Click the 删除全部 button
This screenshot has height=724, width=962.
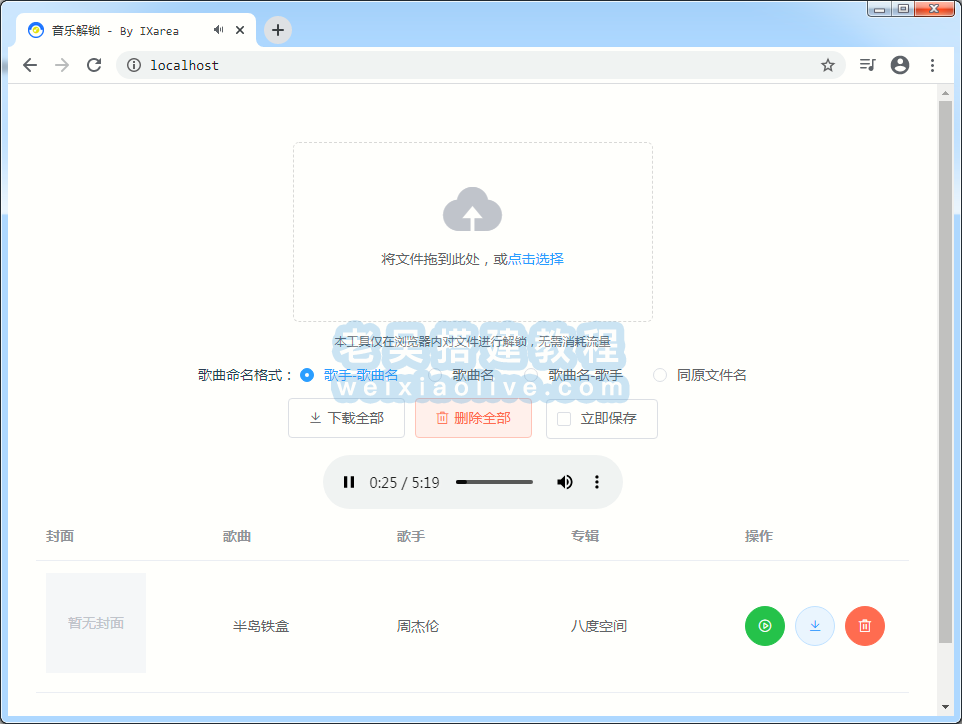pyautogui.click(x=473, y=418)
